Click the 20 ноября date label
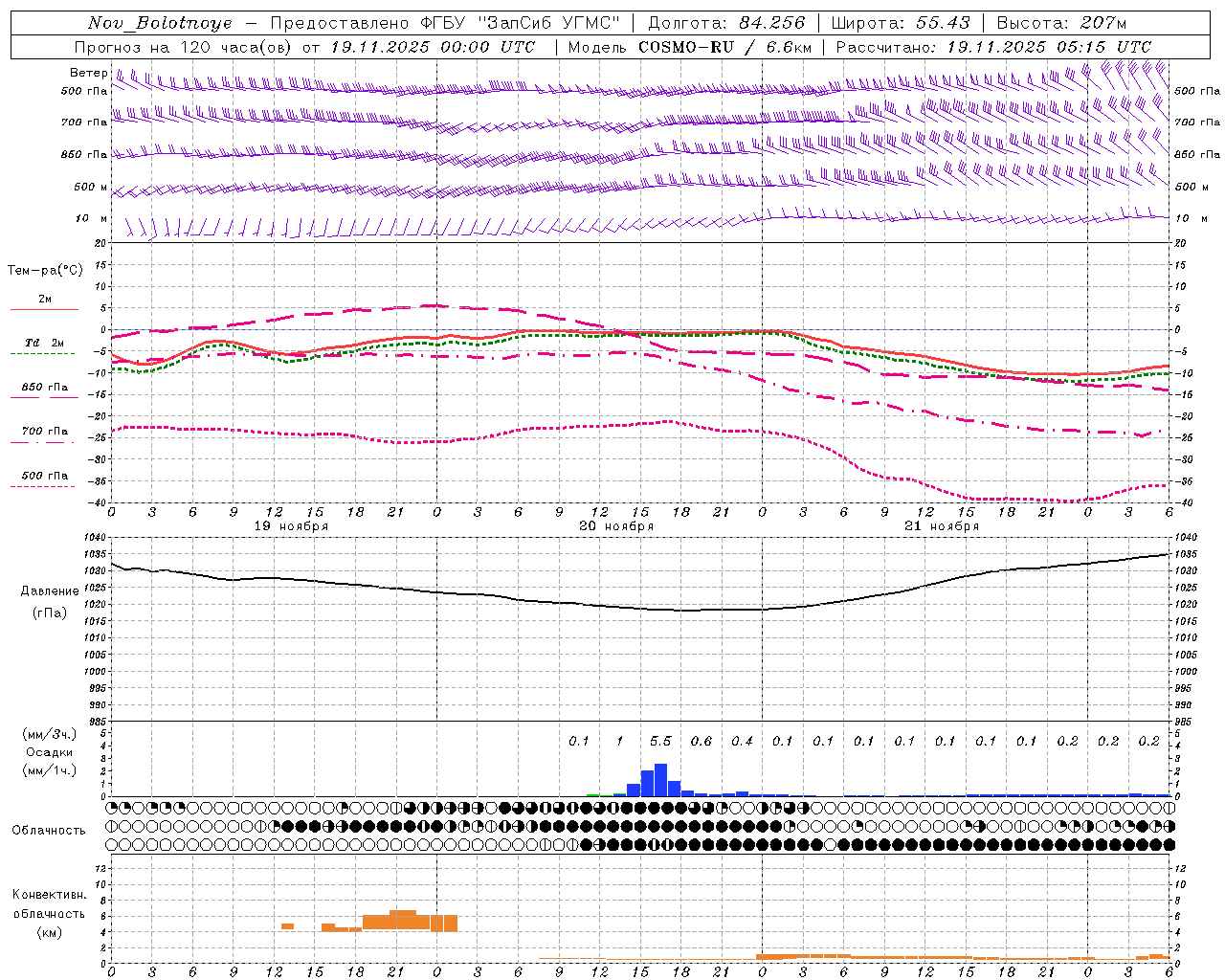Screen dimensions: 1225x980 click(x=616, y=526)
